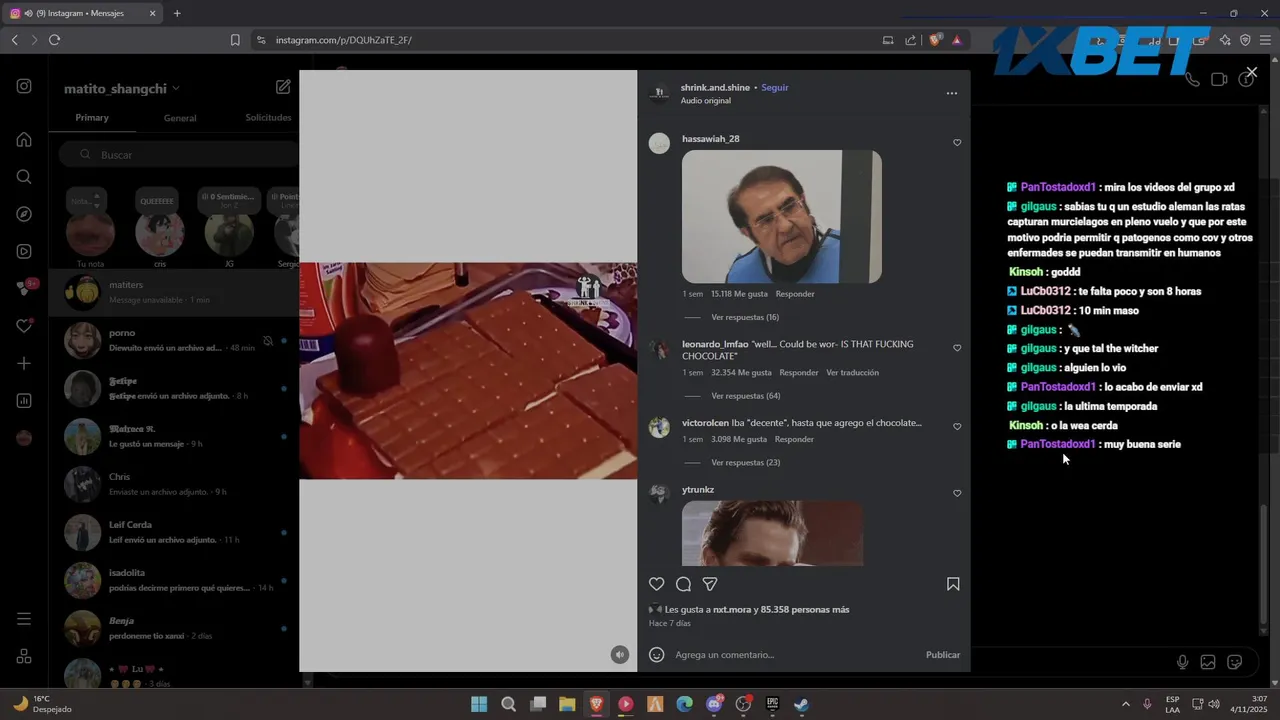Toggle video mute speaker icon
Image resolution: width=1280 pixels, height=720 pixels.
[x=620, y=654]
